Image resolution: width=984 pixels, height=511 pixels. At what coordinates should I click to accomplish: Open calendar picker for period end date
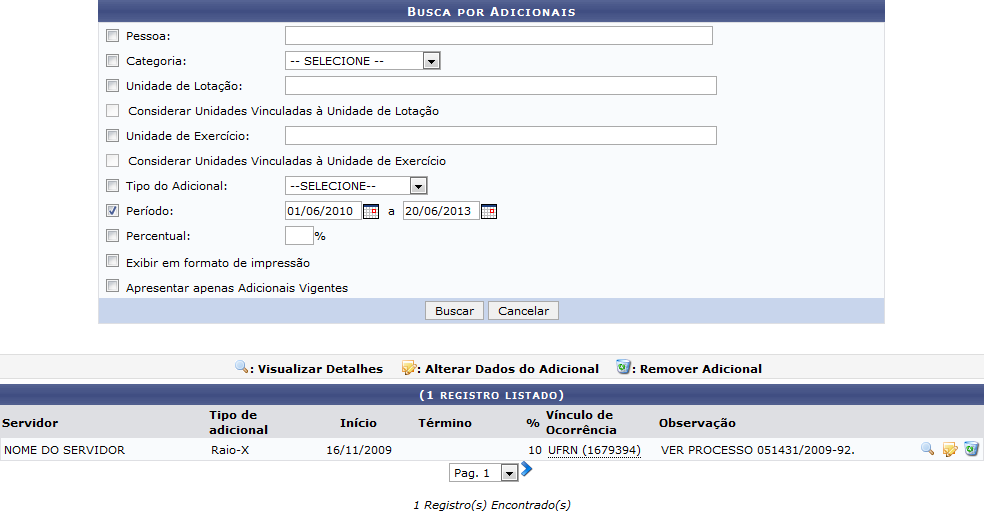[488, 211]
